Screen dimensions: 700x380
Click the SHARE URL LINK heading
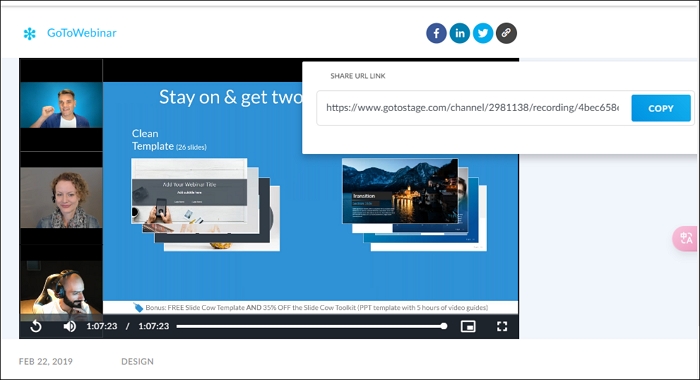pos(358,76)
